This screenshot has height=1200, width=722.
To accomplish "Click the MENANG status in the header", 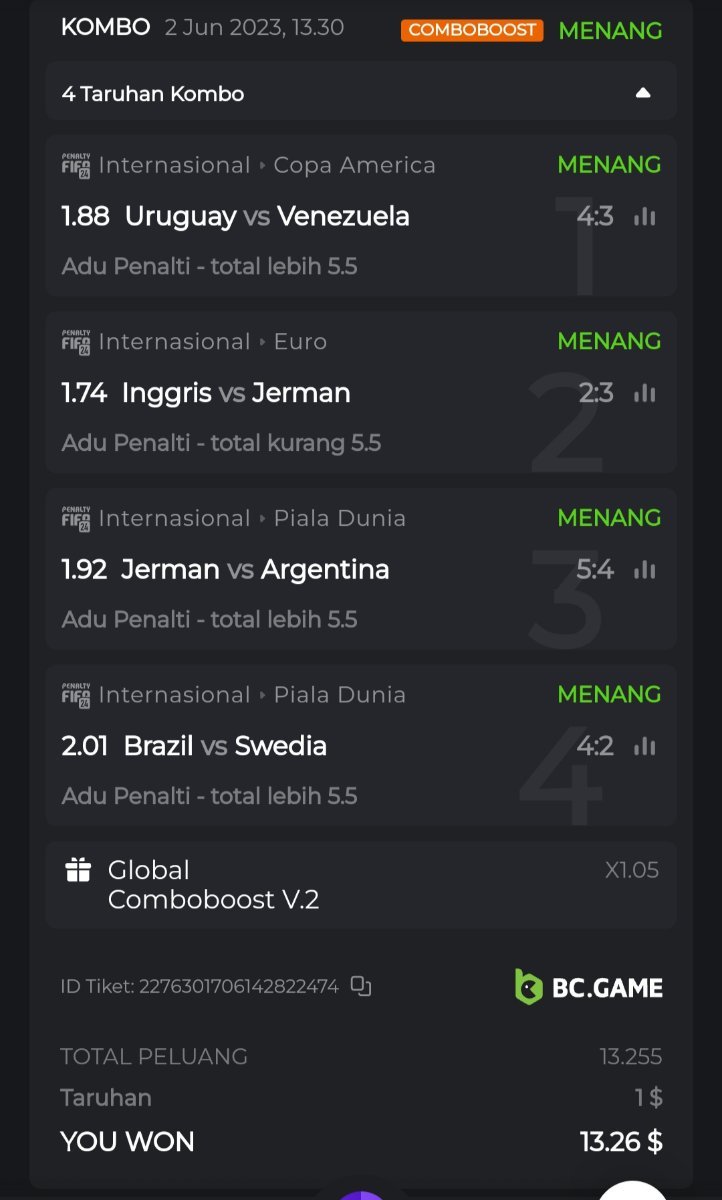I will (x=610, y=30).
